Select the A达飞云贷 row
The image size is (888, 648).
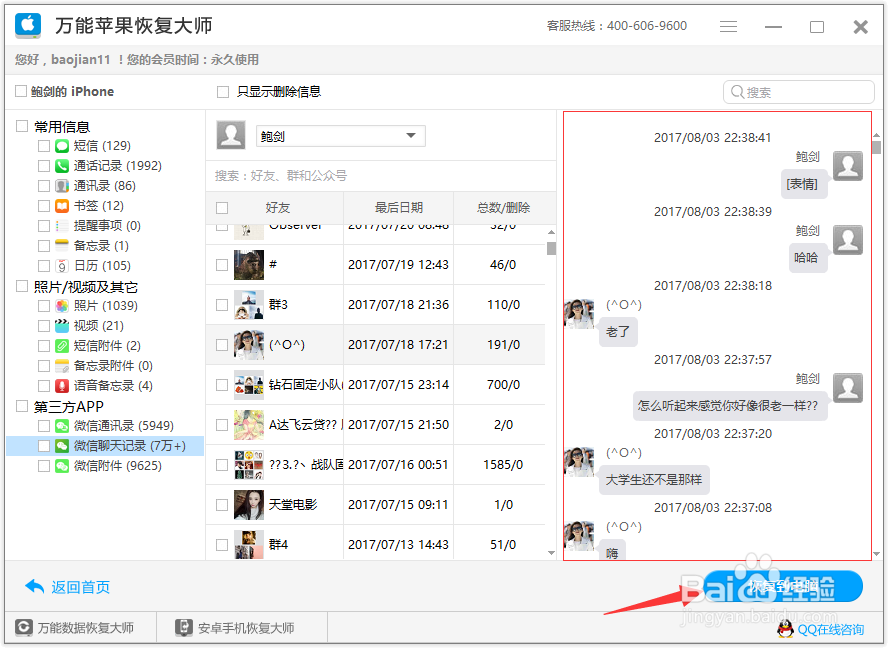375,425
